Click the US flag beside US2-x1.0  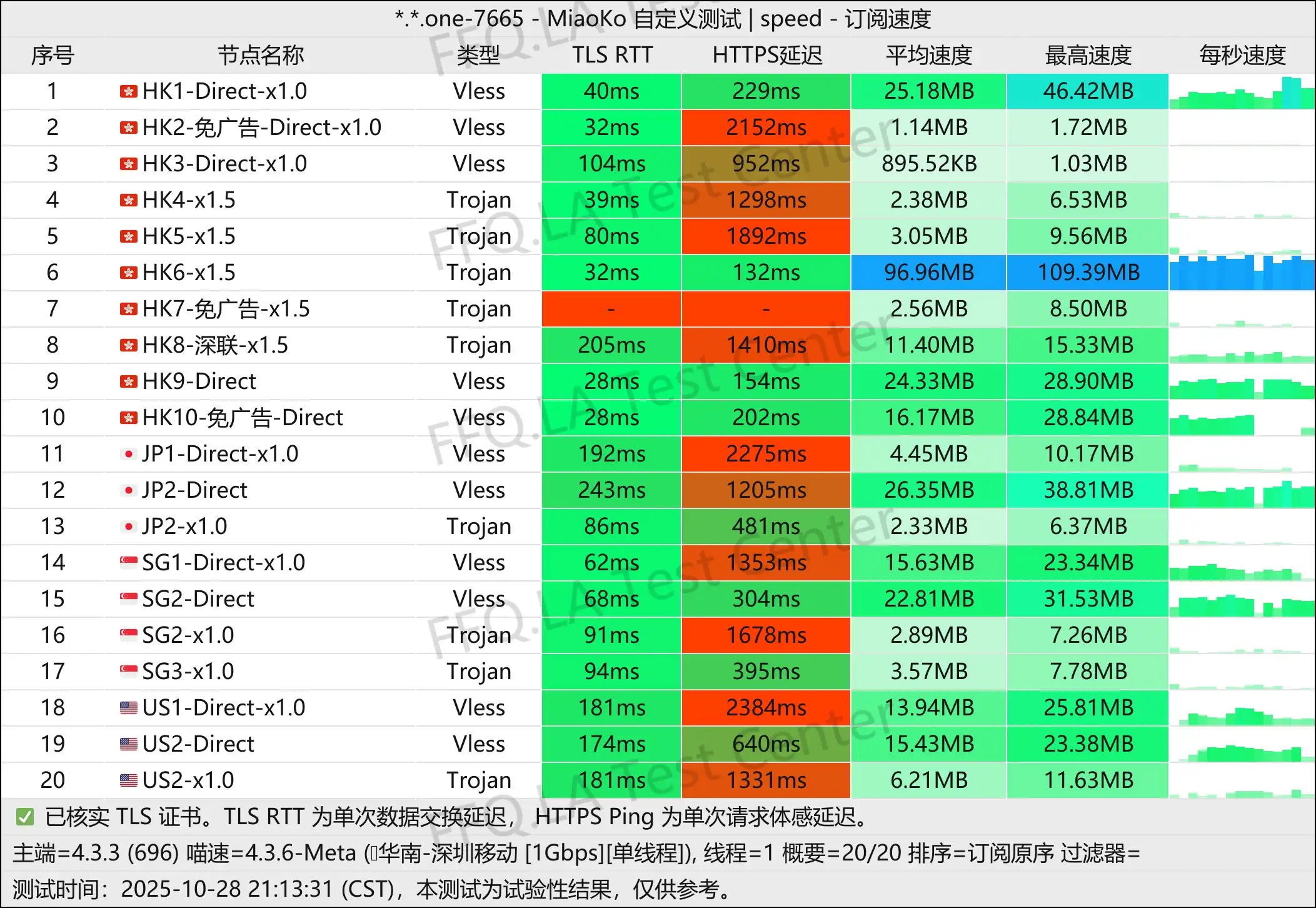[128, 780]
